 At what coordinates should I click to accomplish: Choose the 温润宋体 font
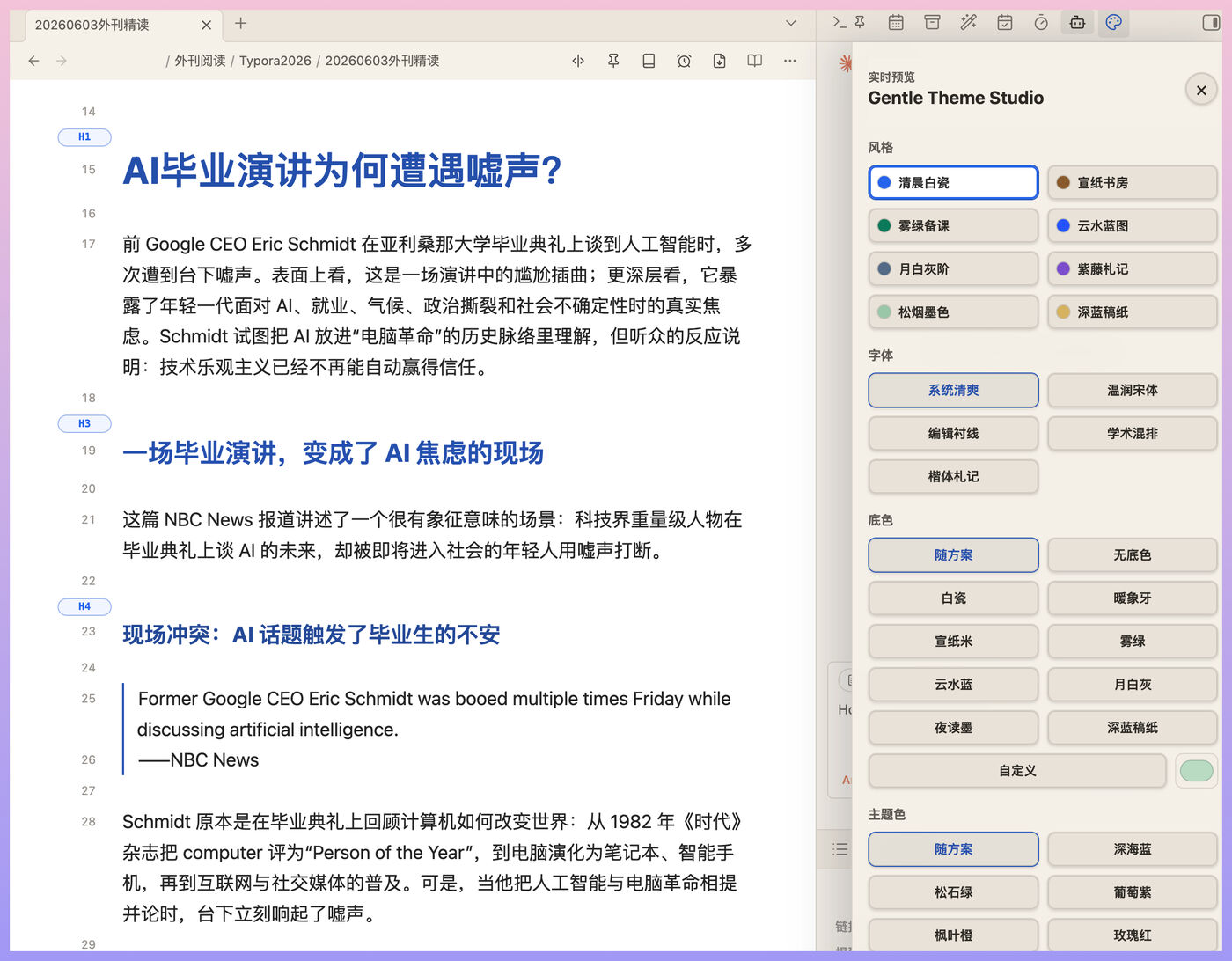click(x=1133, y=391)
